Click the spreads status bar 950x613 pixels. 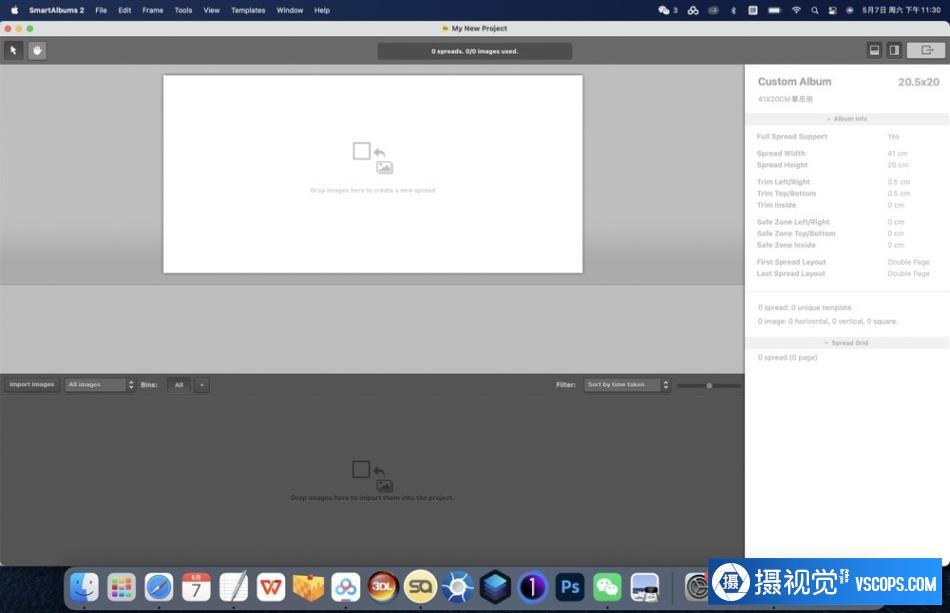[x=474, y=51]
